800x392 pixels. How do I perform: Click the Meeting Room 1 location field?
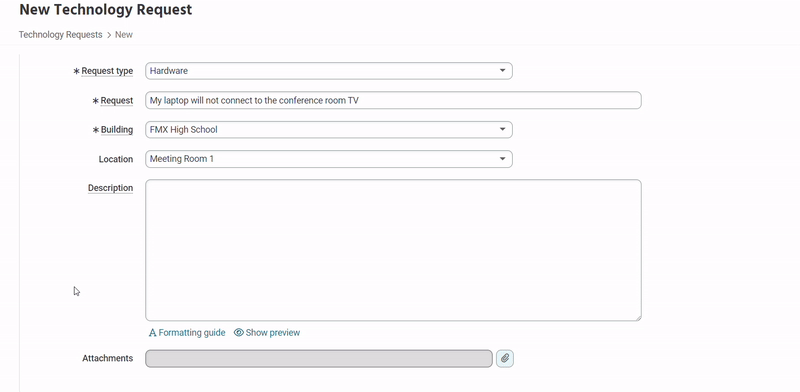click(329, 159)
